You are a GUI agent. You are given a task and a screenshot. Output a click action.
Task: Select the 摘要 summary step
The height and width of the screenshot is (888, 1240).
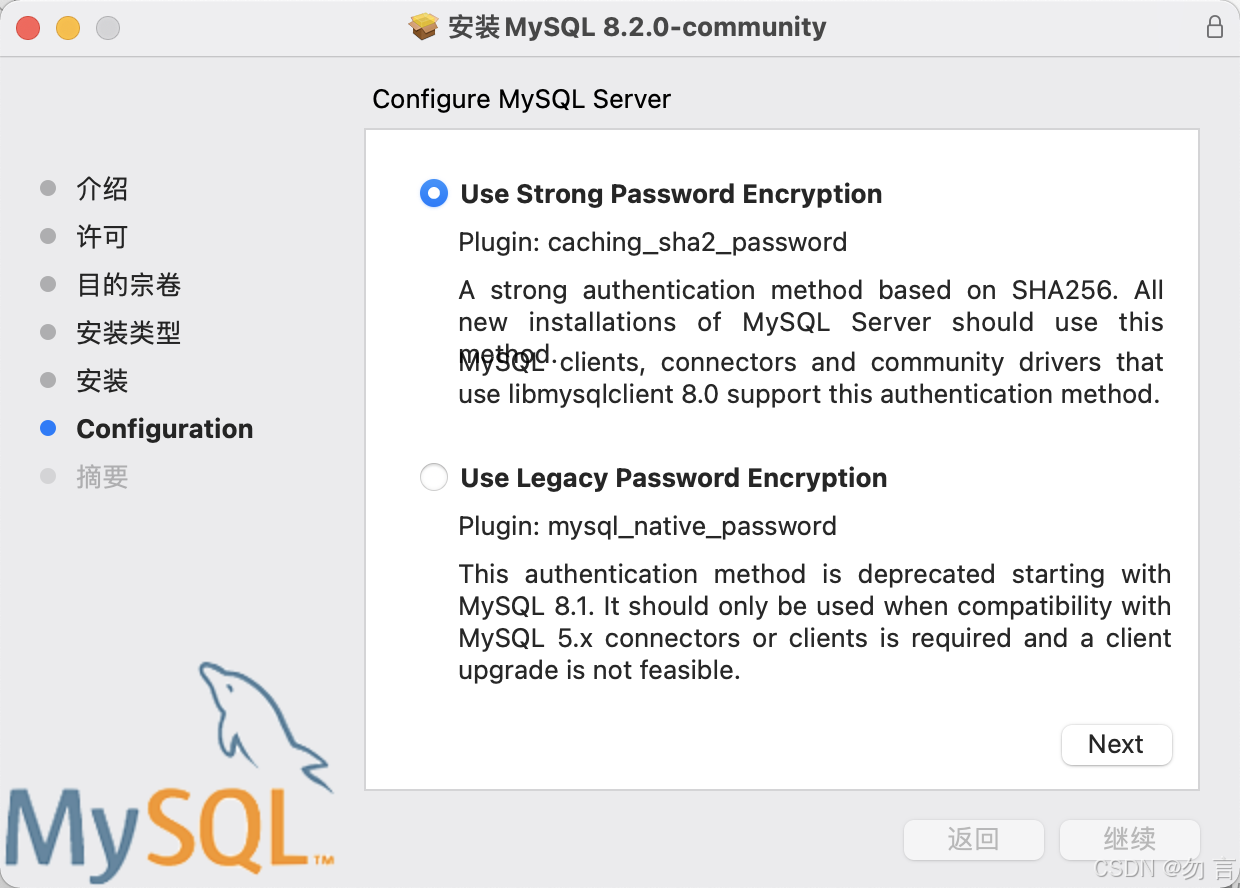(x=102, y=476)
